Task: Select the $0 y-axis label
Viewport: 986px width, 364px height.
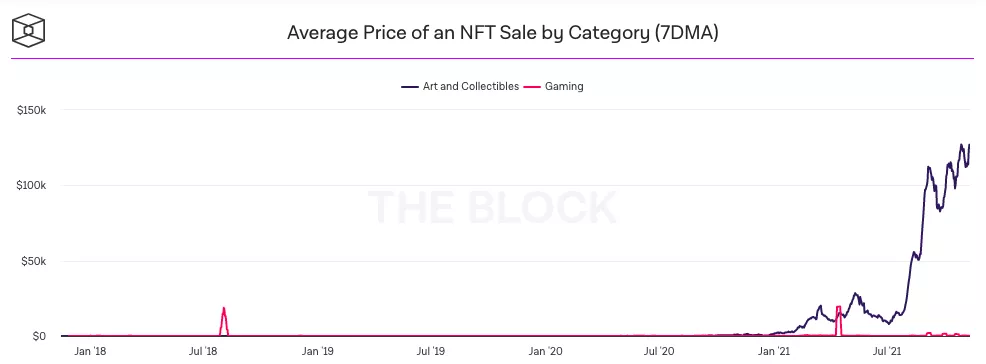Action: pos(40,336)
